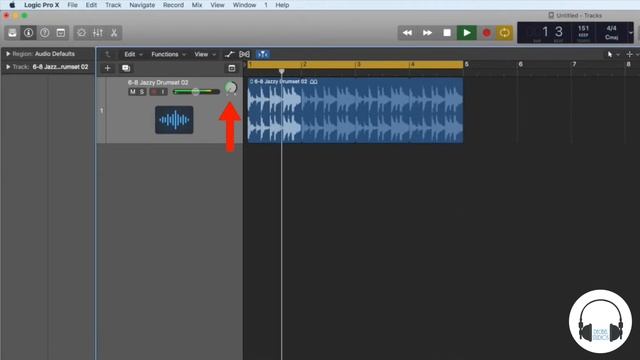The image size is (640, 360).
Task: Open the Navigate menu
Action: click(x=142, y=5)
